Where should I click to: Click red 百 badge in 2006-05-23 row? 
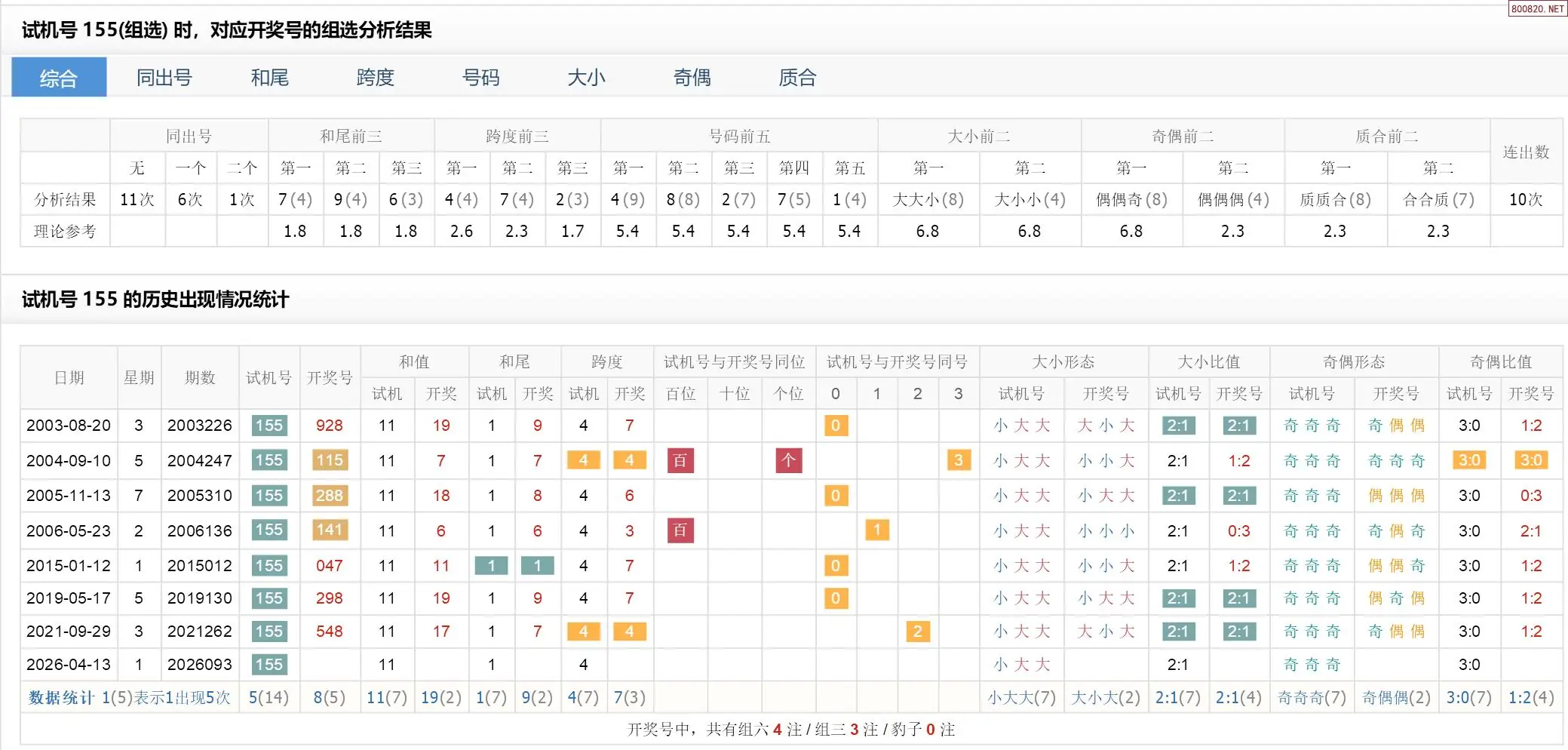680,530
